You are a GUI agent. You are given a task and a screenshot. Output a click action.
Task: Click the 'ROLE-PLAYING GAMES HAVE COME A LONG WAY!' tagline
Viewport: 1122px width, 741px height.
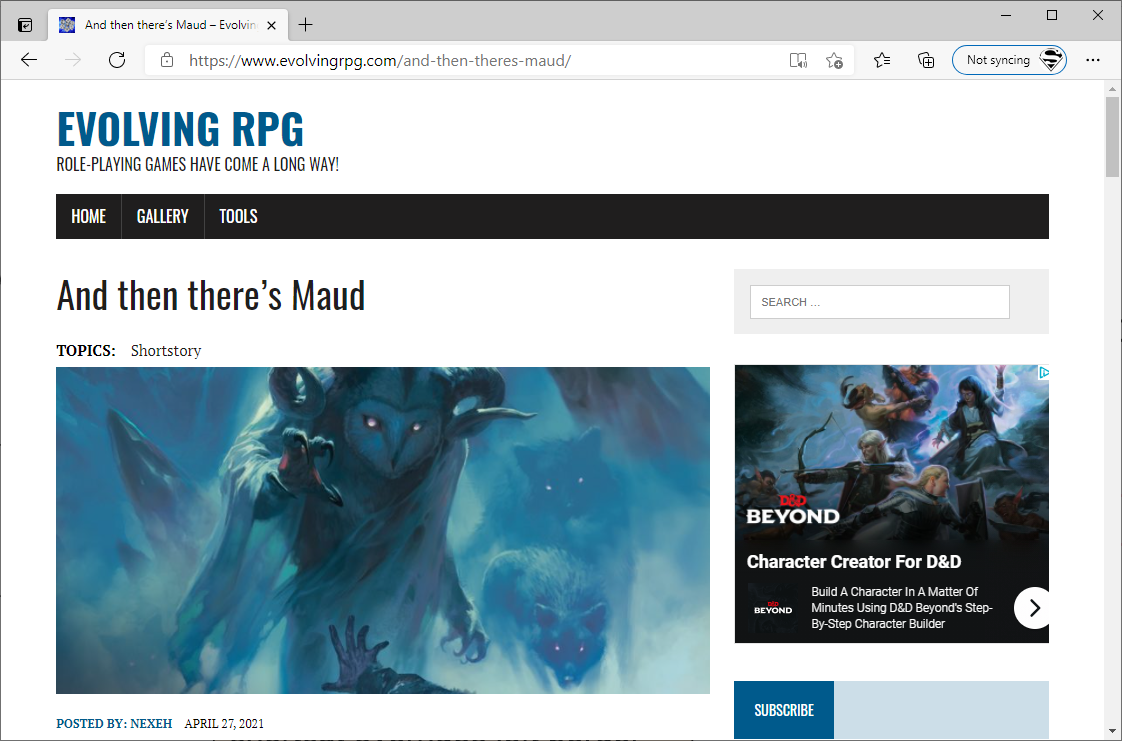click(197, 165)
